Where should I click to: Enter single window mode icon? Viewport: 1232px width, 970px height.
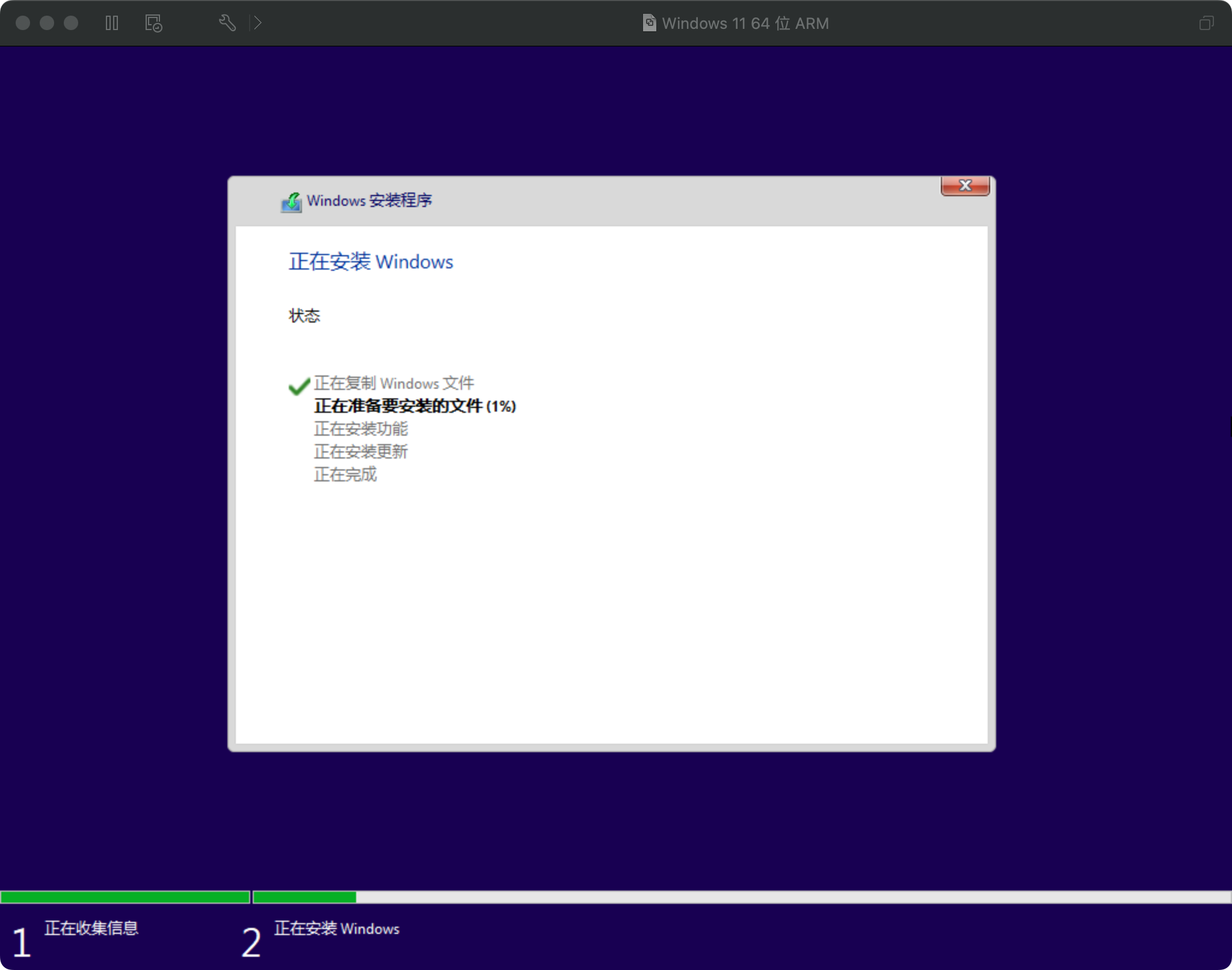pos(1206,23)
